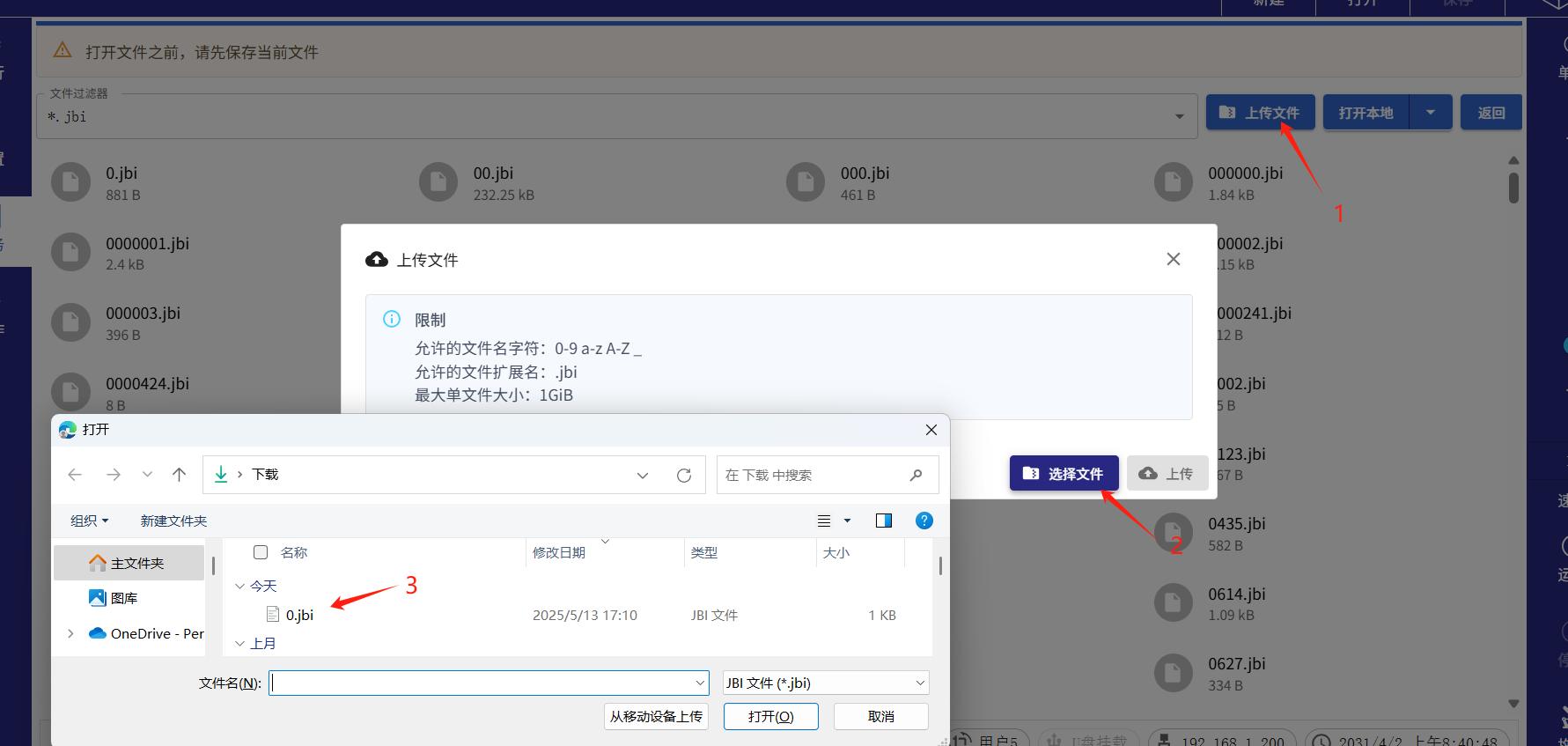The height and width of the screenshot is (746, 1568).
Task: Click the file list vertical scrollbar
Action: 940,566
